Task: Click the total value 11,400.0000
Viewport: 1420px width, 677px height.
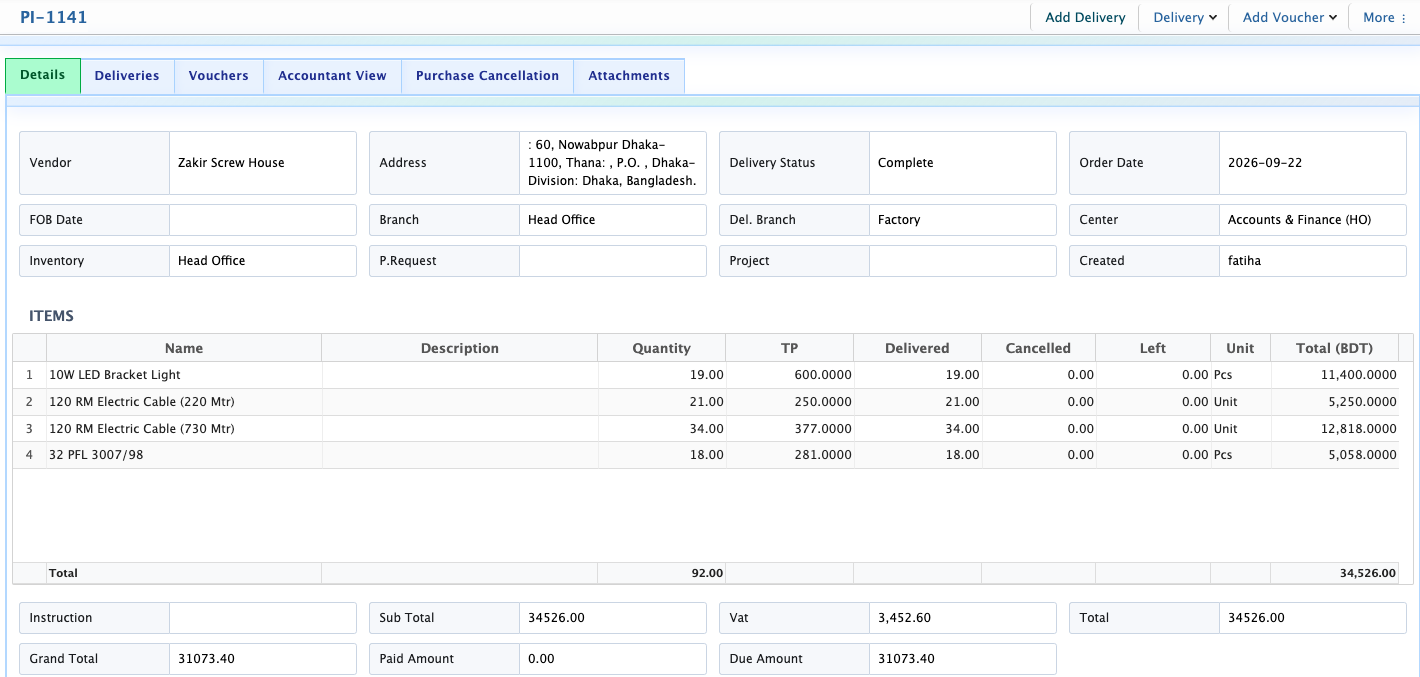Action: coord(1358,375)
